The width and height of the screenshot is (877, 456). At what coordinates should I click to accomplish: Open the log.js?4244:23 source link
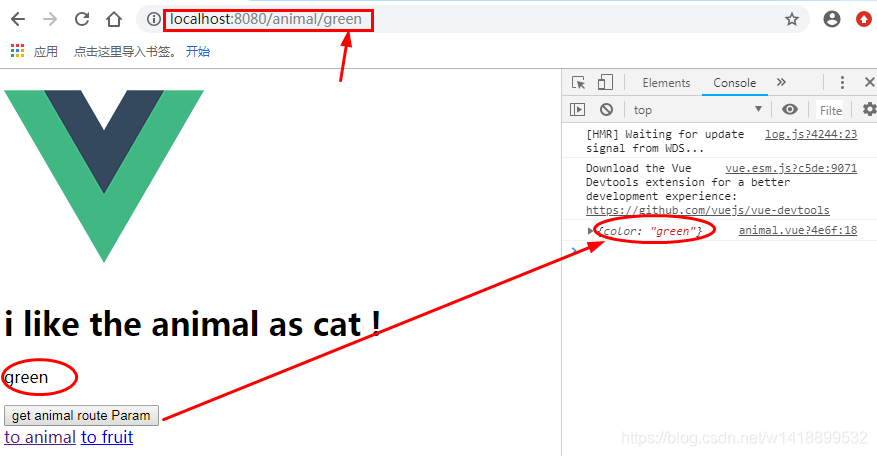811,134
